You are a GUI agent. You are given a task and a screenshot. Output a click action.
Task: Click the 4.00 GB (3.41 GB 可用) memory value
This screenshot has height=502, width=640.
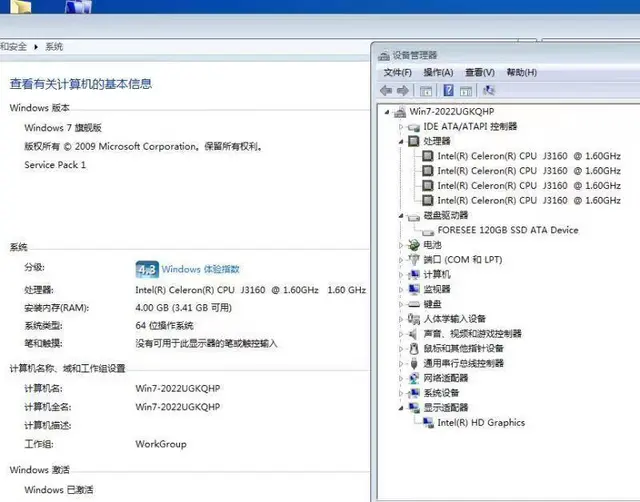click(183, 307)
